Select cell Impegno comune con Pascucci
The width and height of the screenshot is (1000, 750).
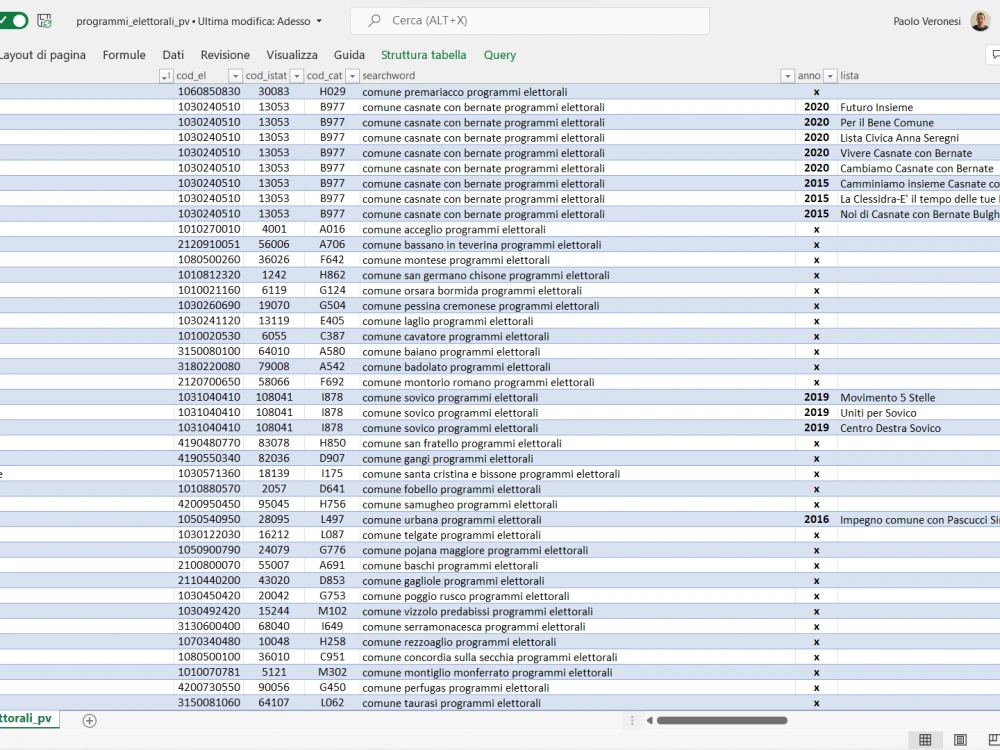point(920,520)
